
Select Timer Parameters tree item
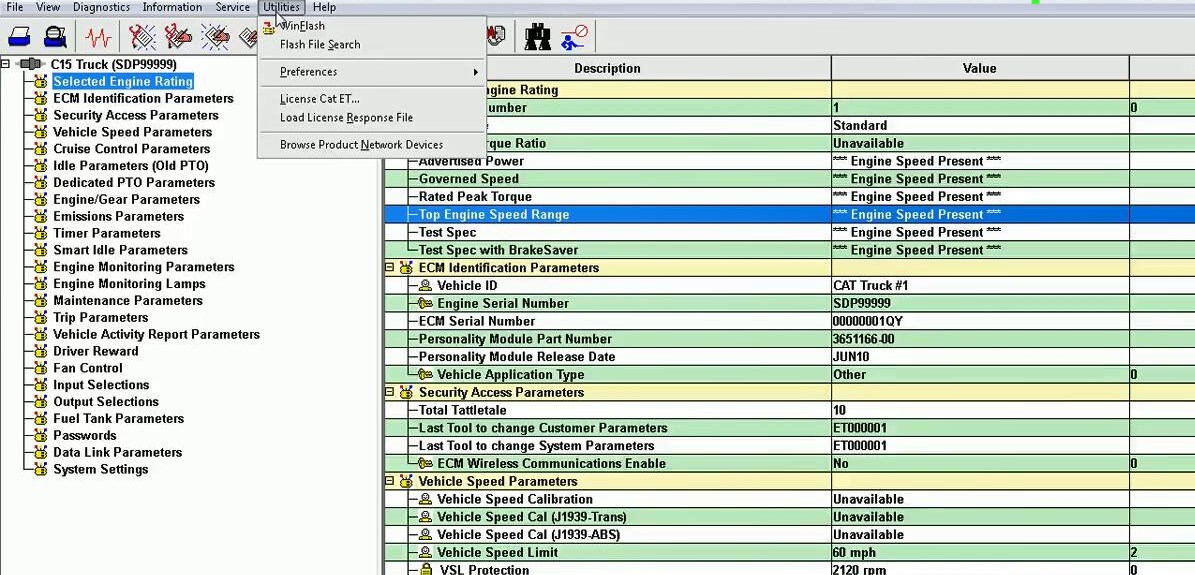click(107, 233)
